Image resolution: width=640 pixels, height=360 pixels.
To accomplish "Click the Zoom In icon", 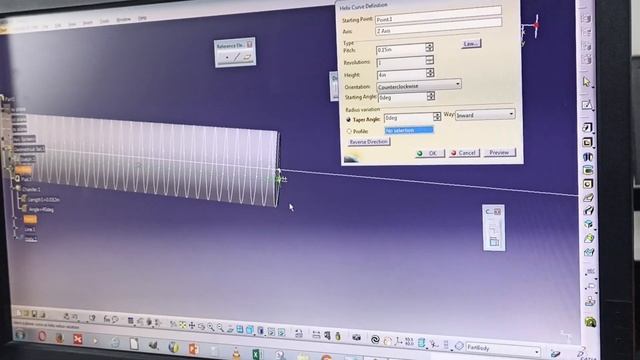I will (211, 327).
